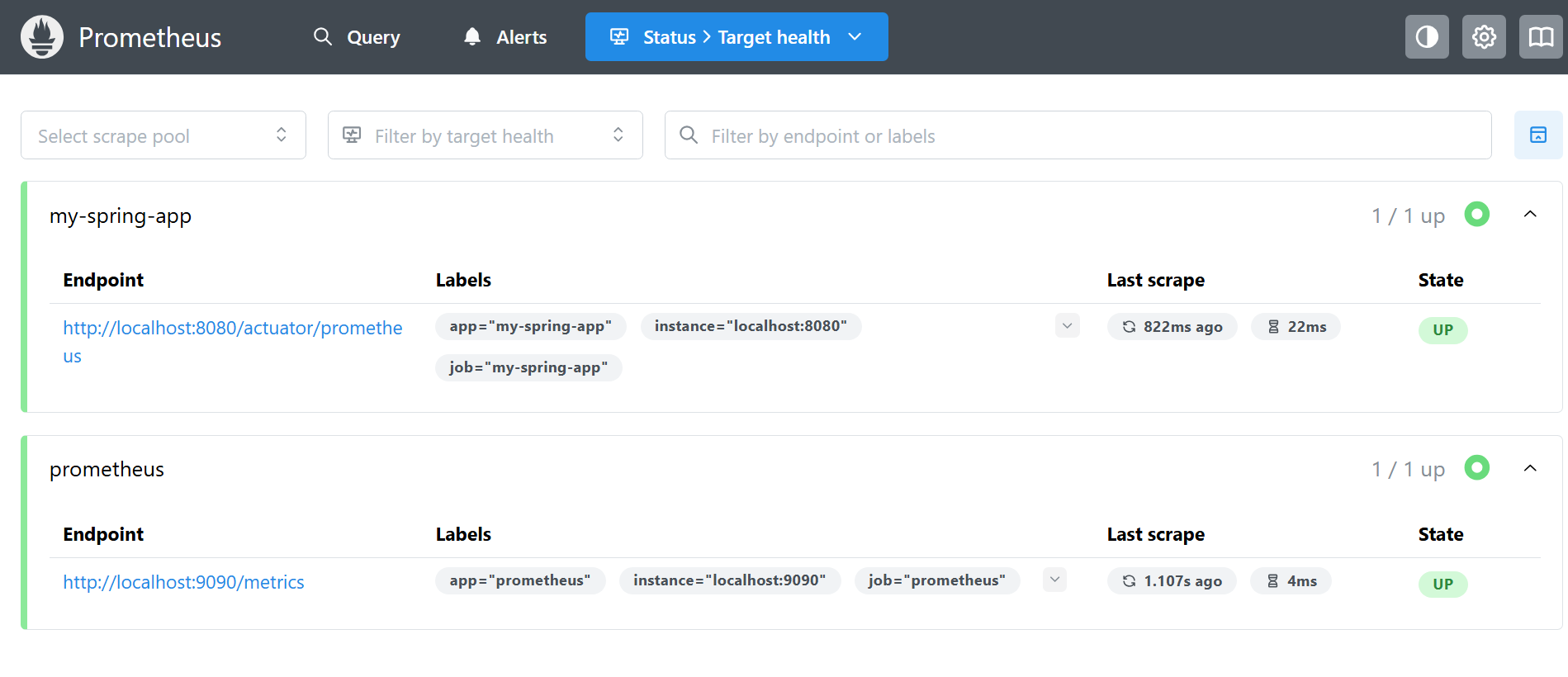Go to the Query page
The width and height of the screenshot is (1568, 677).
click(357, 37)
